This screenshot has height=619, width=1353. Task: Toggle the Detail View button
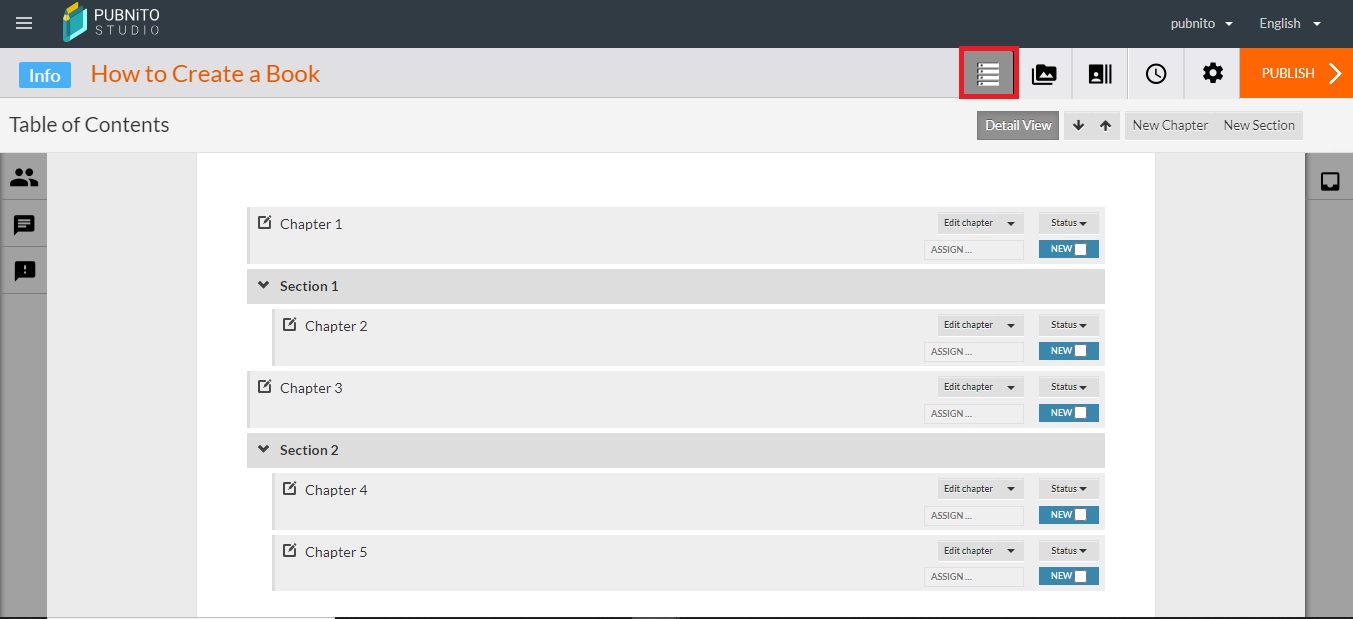(x=1018, y=125)
